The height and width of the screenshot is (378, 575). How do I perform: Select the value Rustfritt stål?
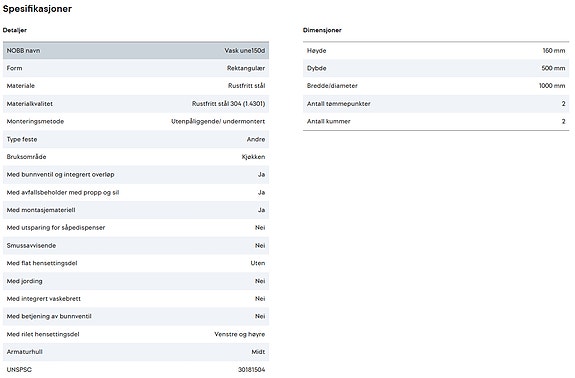(246, 86)
